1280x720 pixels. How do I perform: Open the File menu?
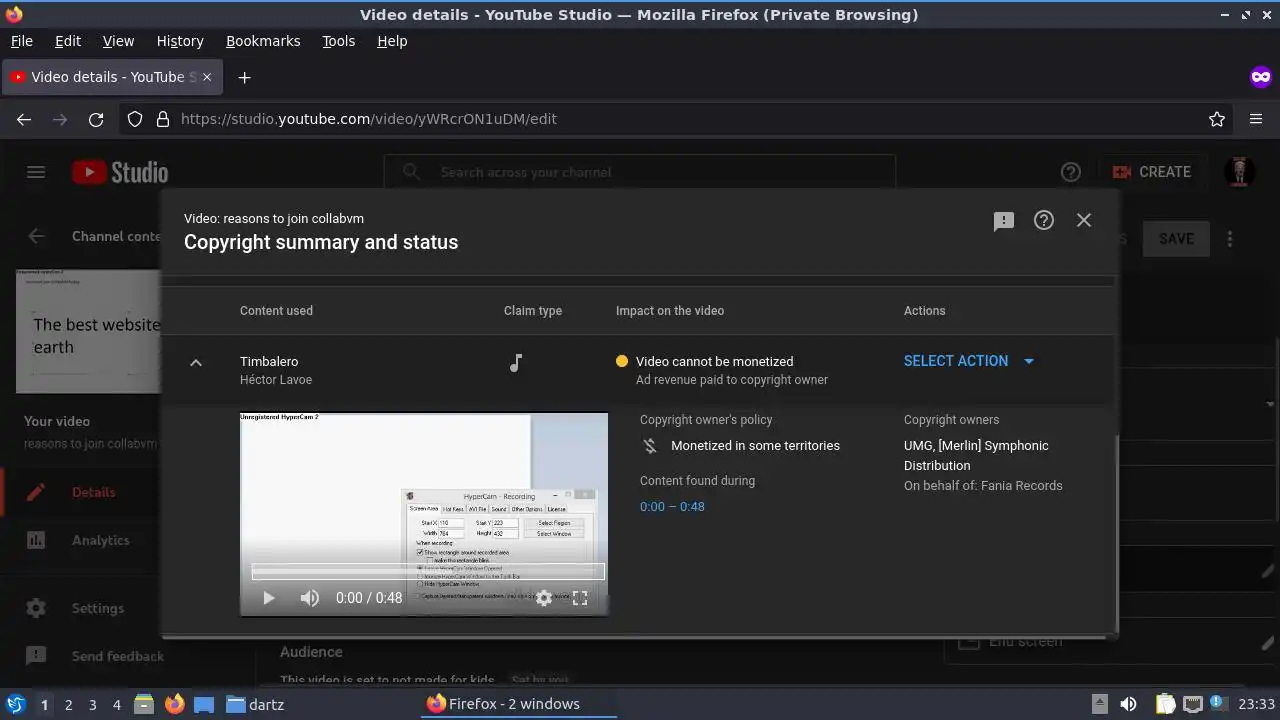click(x=21, y=41)
